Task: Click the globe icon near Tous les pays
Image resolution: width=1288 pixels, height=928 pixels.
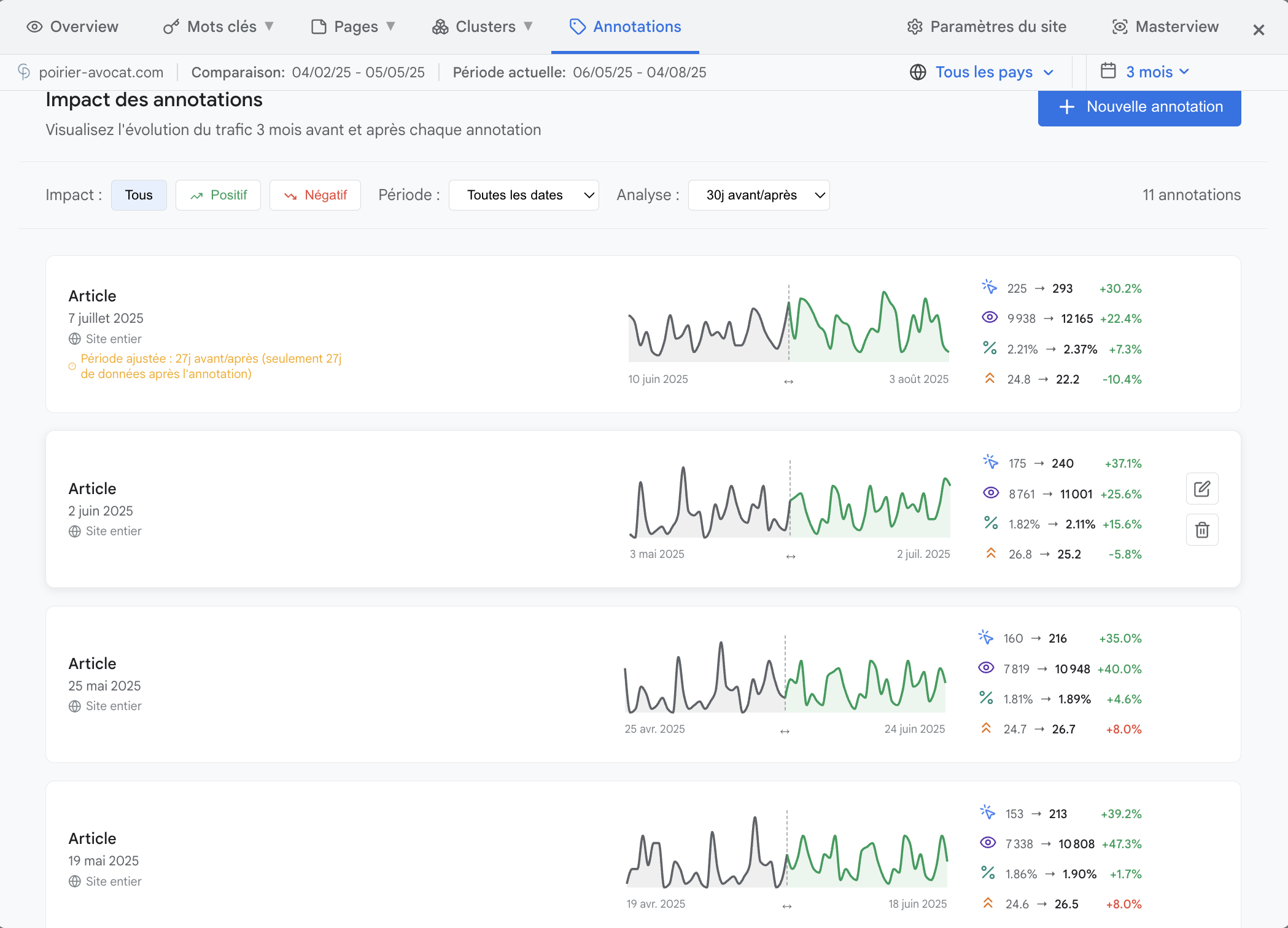Action: point(918,72)
